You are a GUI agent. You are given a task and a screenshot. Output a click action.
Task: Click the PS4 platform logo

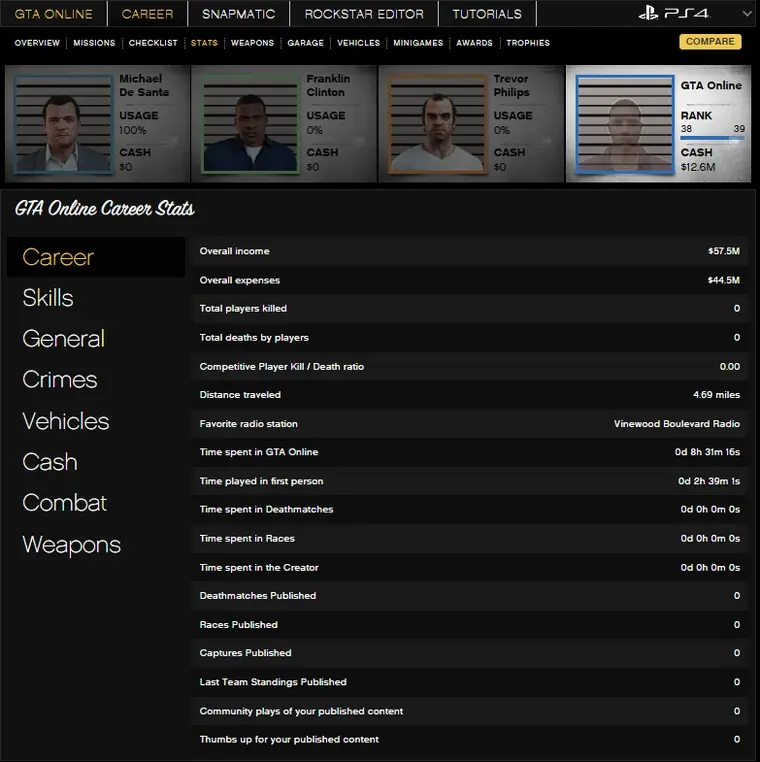coord(675,14)
